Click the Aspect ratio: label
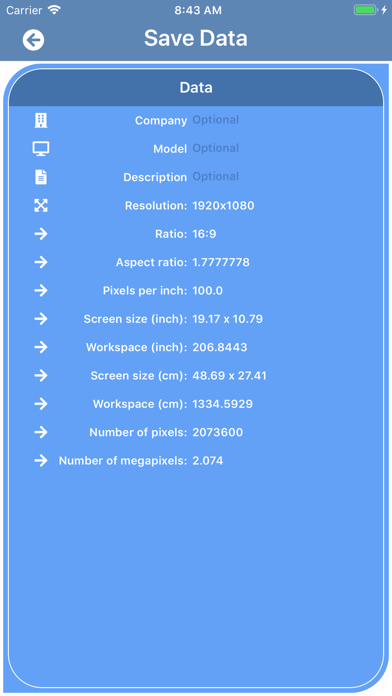392x696 pixels. [151, 262]
